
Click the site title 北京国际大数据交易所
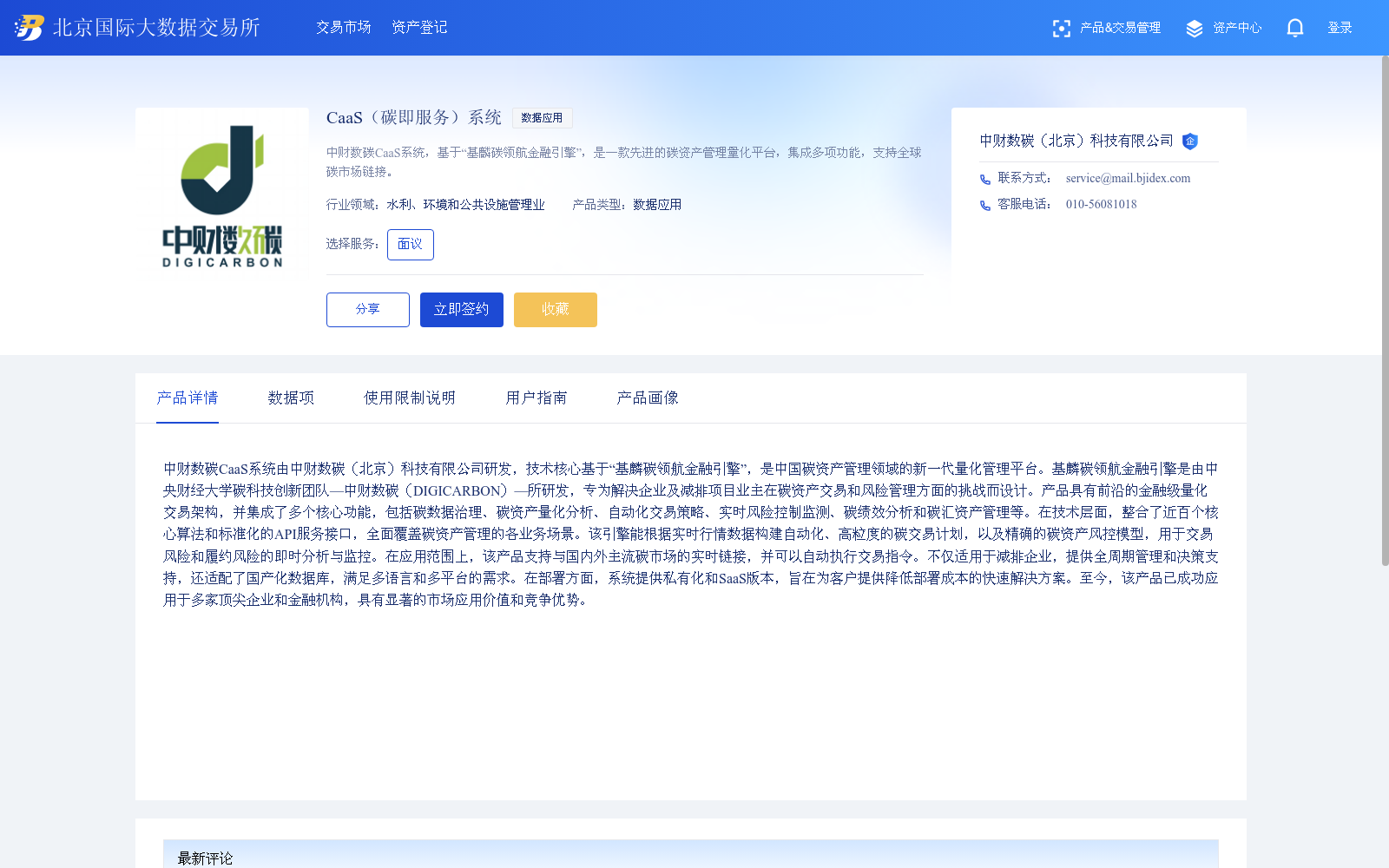click(156, 28)
